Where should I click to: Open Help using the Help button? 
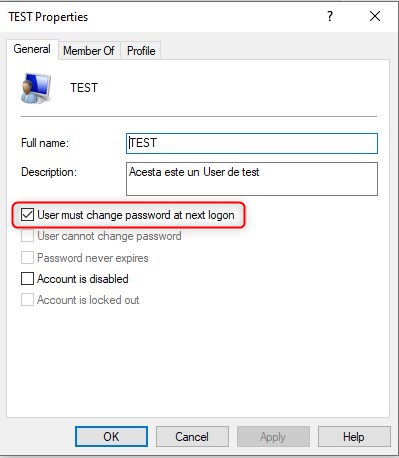pyautogui.click(x=354, y=437)
